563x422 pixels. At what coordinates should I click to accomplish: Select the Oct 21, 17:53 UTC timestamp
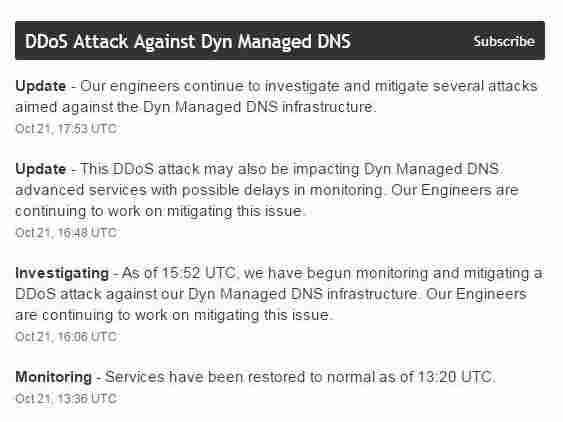coord(66,129)
